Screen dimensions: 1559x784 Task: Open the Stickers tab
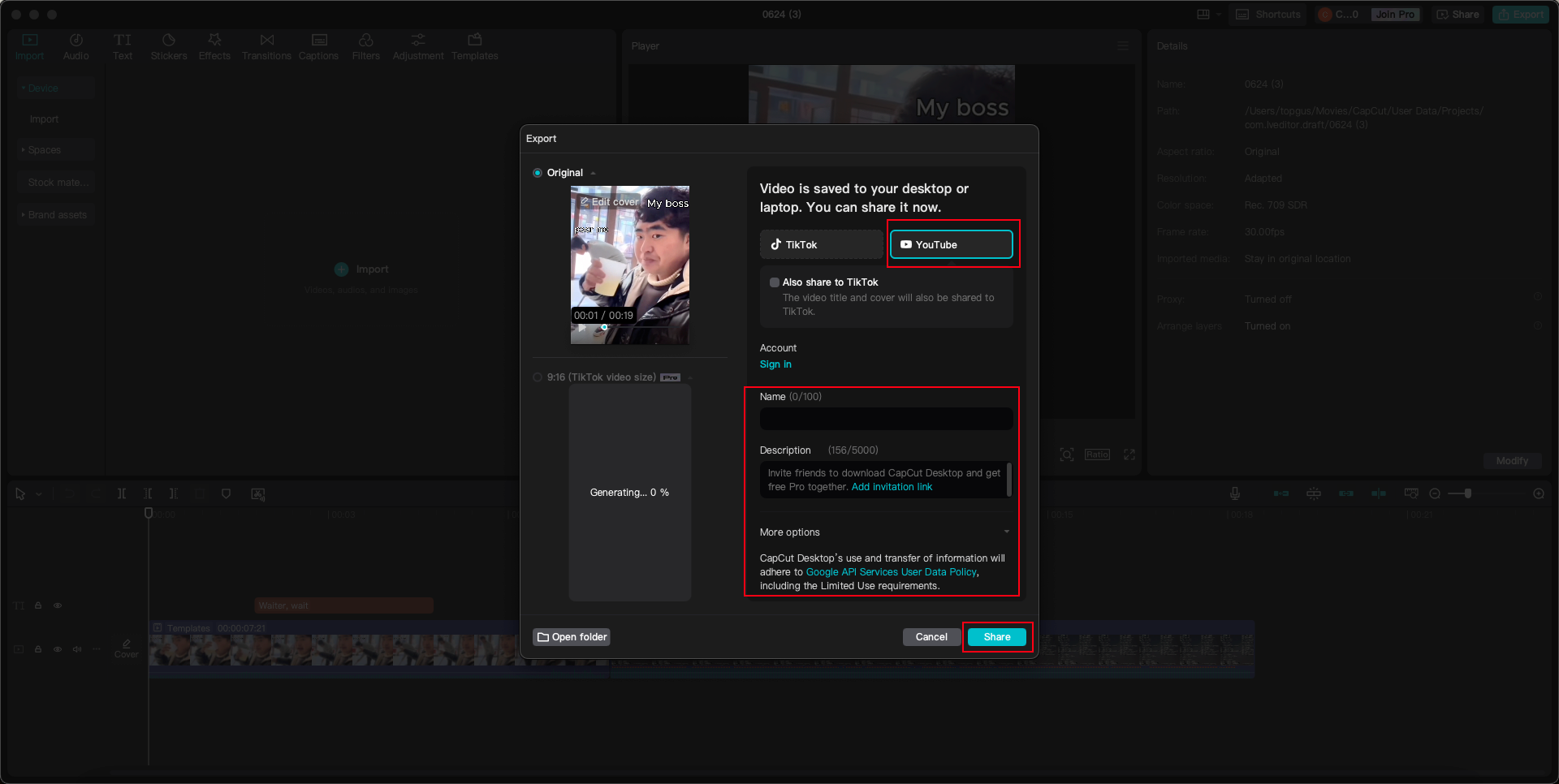point(169,47)
